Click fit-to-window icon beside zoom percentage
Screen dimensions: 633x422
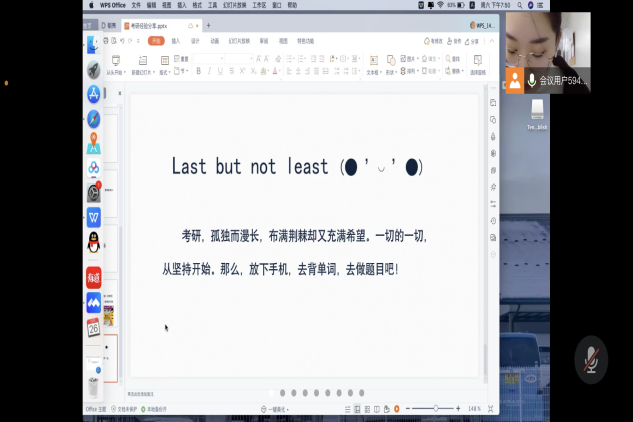tap(490, 409)
